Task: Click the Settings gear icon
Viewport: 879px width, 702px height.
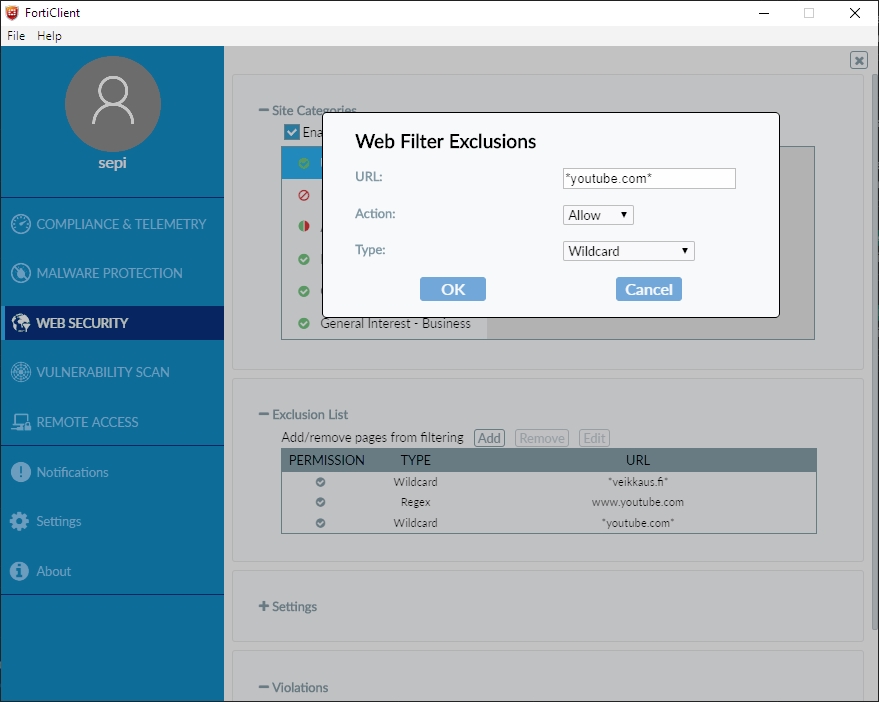Action: coord(19,521)
